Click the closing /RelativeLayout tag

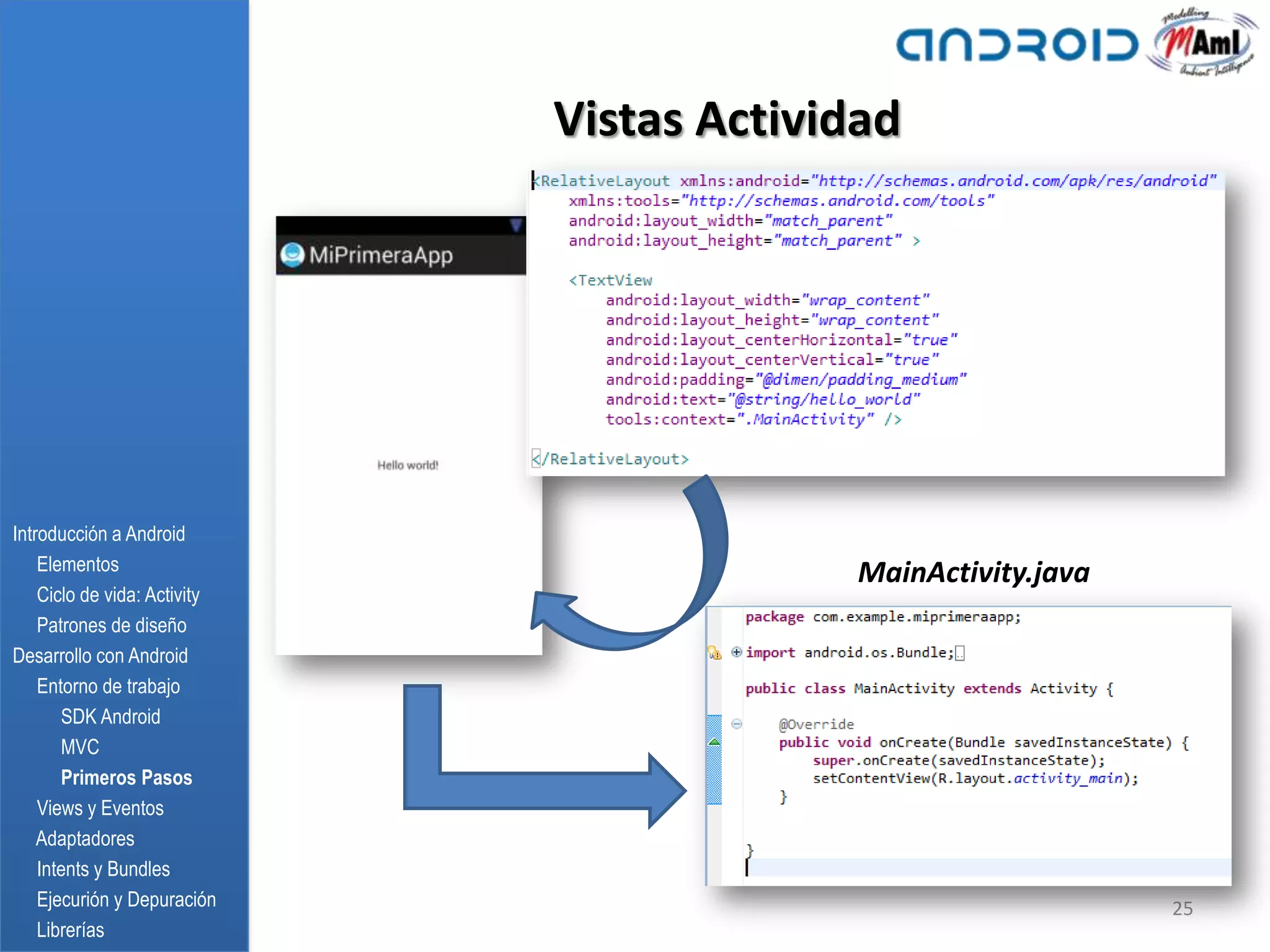tap(610, 459)
